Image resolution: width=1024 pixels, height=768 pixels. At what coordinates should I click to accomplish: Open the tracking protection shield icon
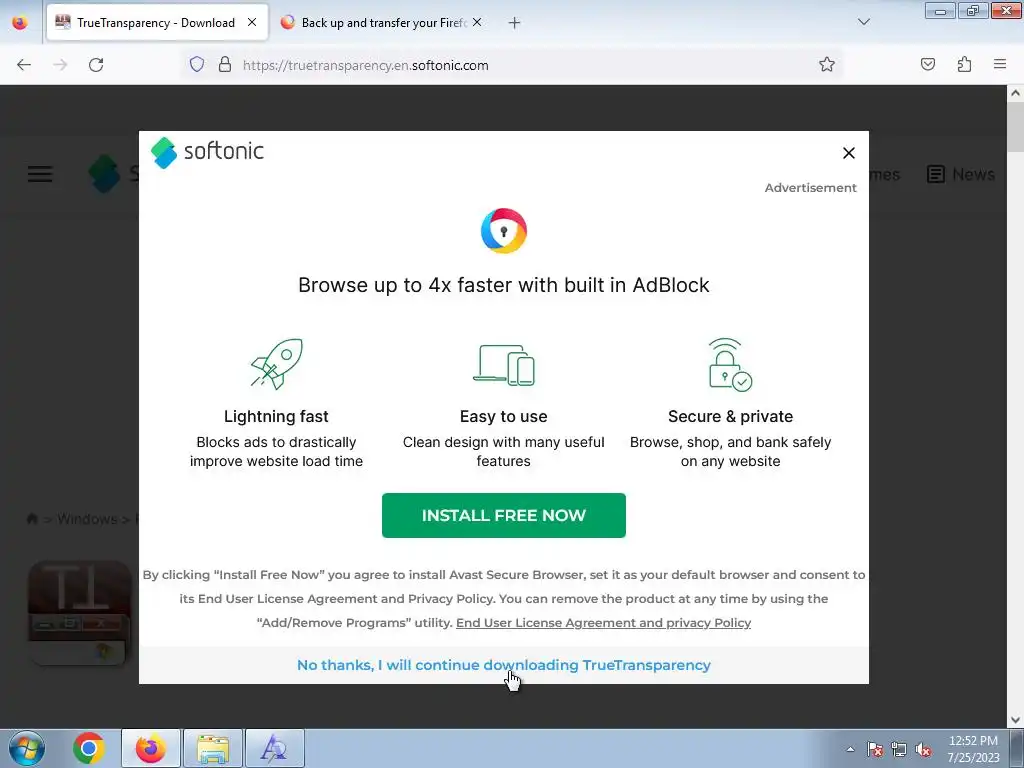pos(197,65)
